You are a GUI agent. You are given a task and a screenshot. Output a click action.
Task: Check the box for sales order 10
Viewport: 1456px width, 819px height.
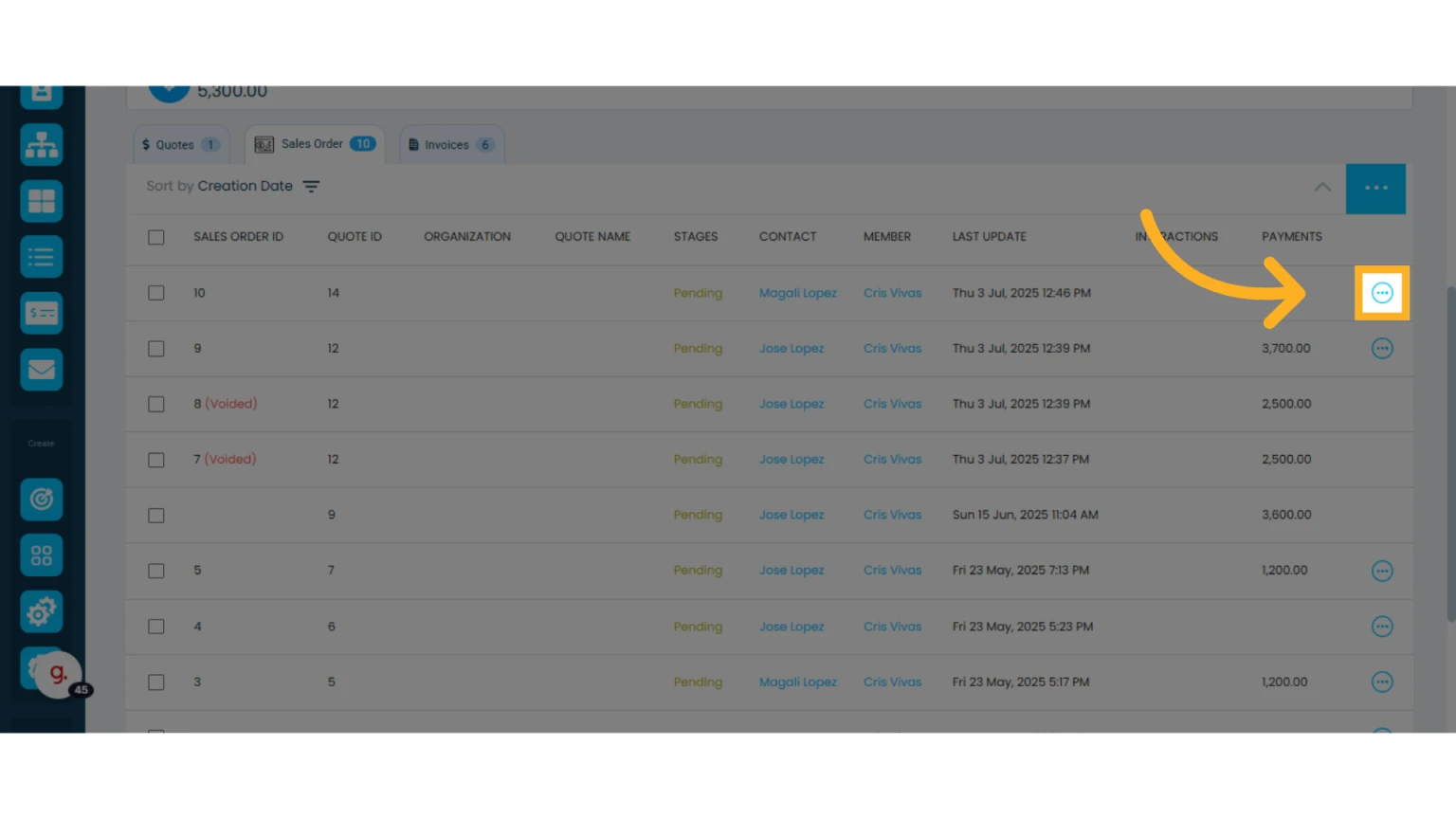[x=156, y=293]
